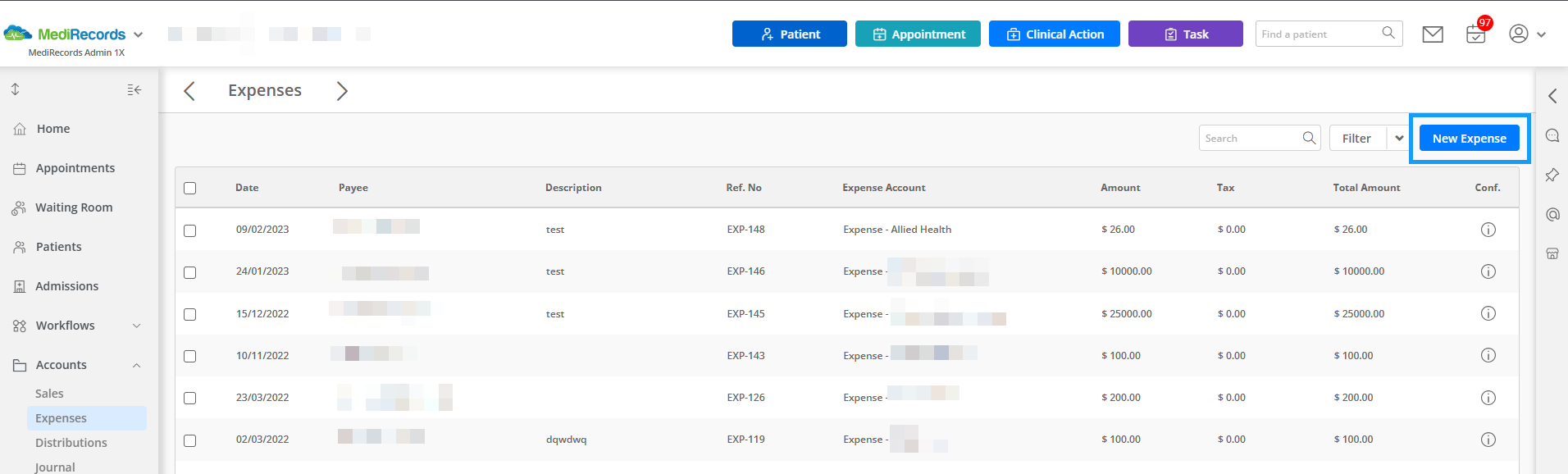This screenshot has width=1568, height=474.
Task: Select the checkbox for 09/02/2023 expense
Action: pyautogui.click(x=190, y=230)
